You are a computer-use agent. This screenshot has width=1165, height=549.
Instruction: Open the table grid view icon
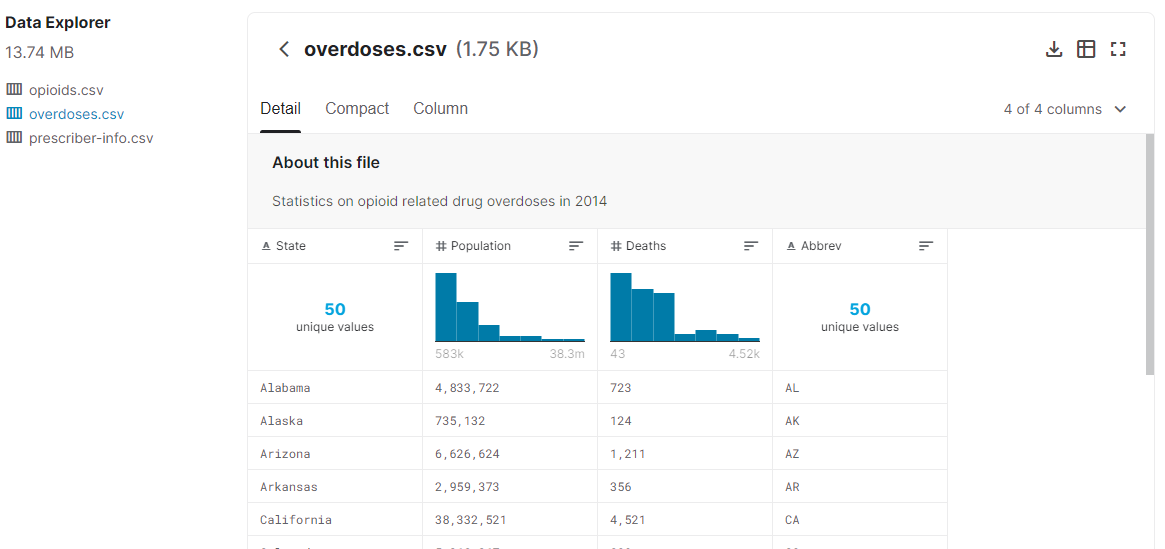[1086, 50]
